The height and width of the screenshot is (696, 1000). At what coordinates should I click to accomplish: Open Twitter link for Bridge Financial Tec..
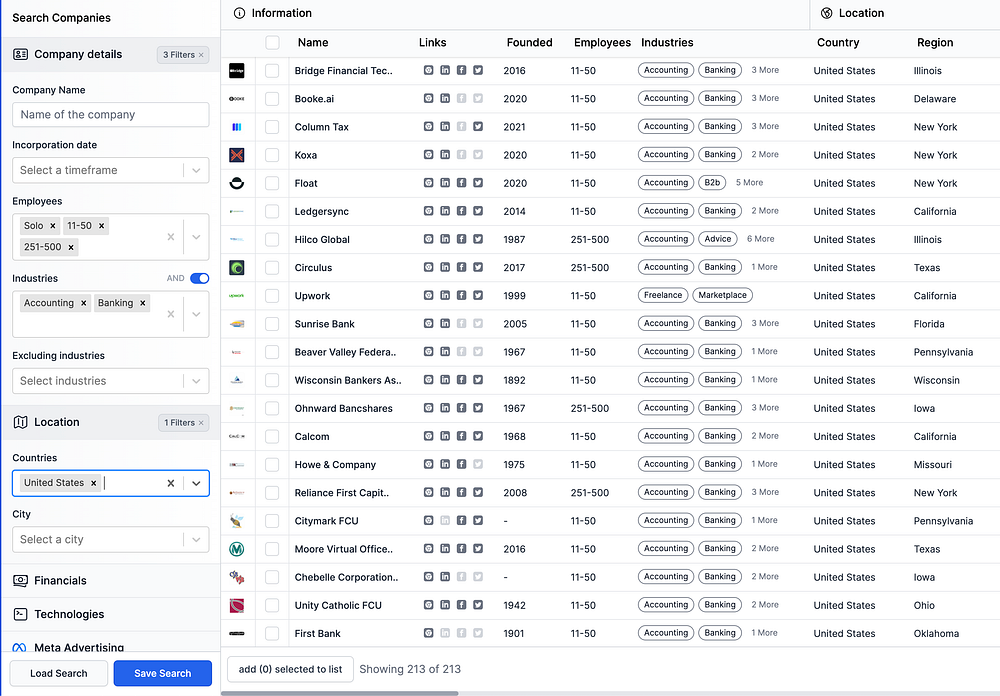(478, 70)
